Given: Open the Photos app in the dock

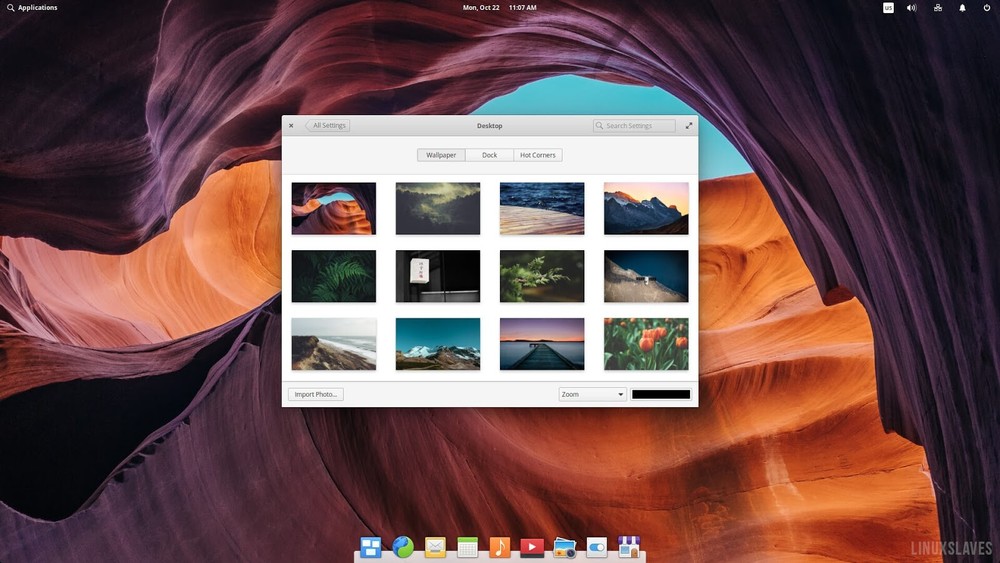Looking at the screenshot, I should [x=564, y=548].
